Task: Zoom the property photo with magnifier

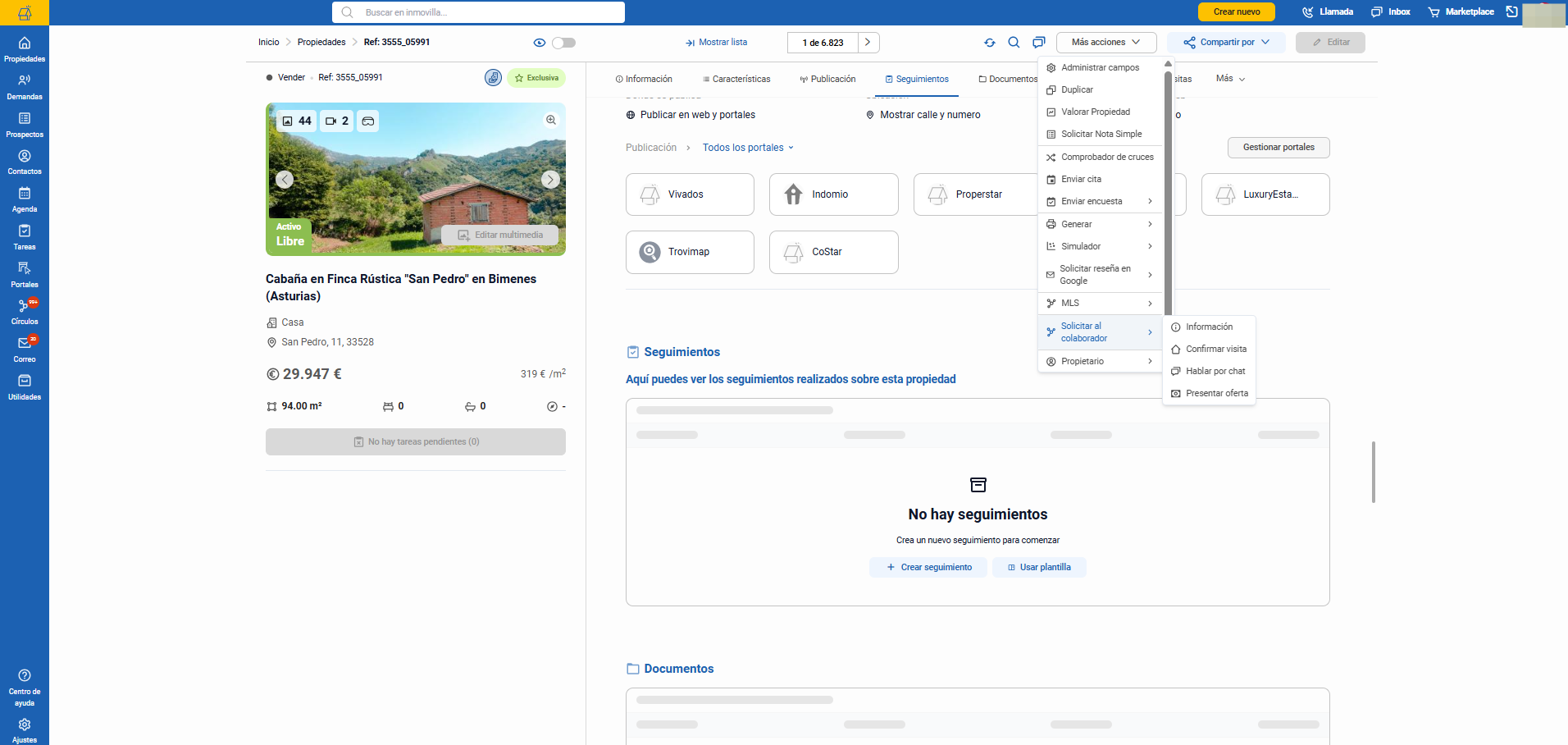Action: point(551,120)
